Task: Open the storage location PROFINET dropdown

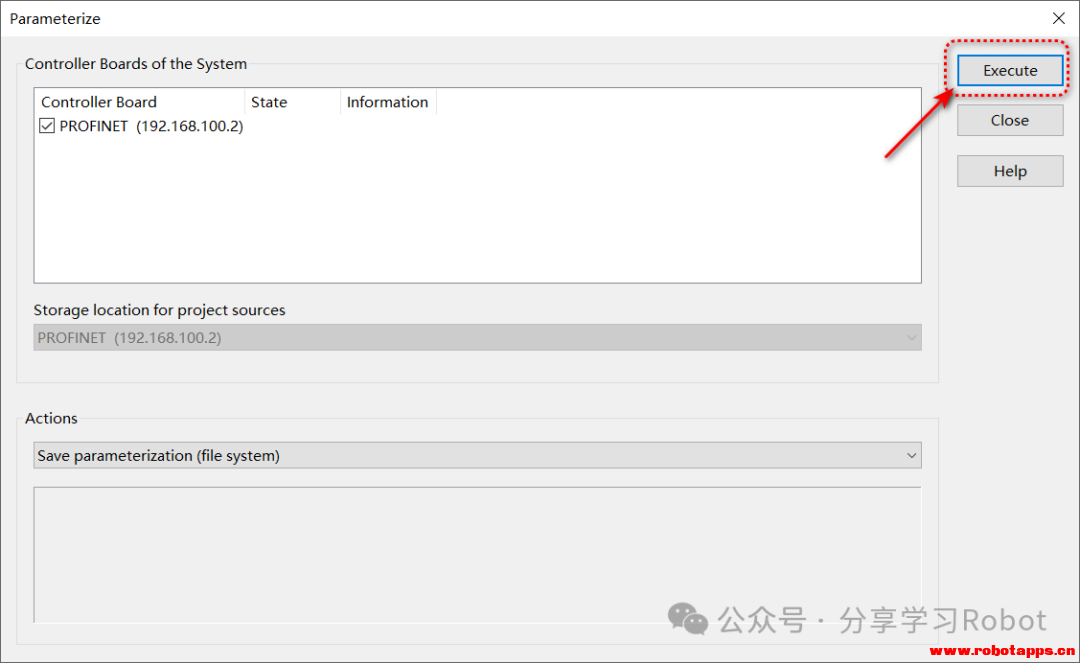Action: click(477, 338)
